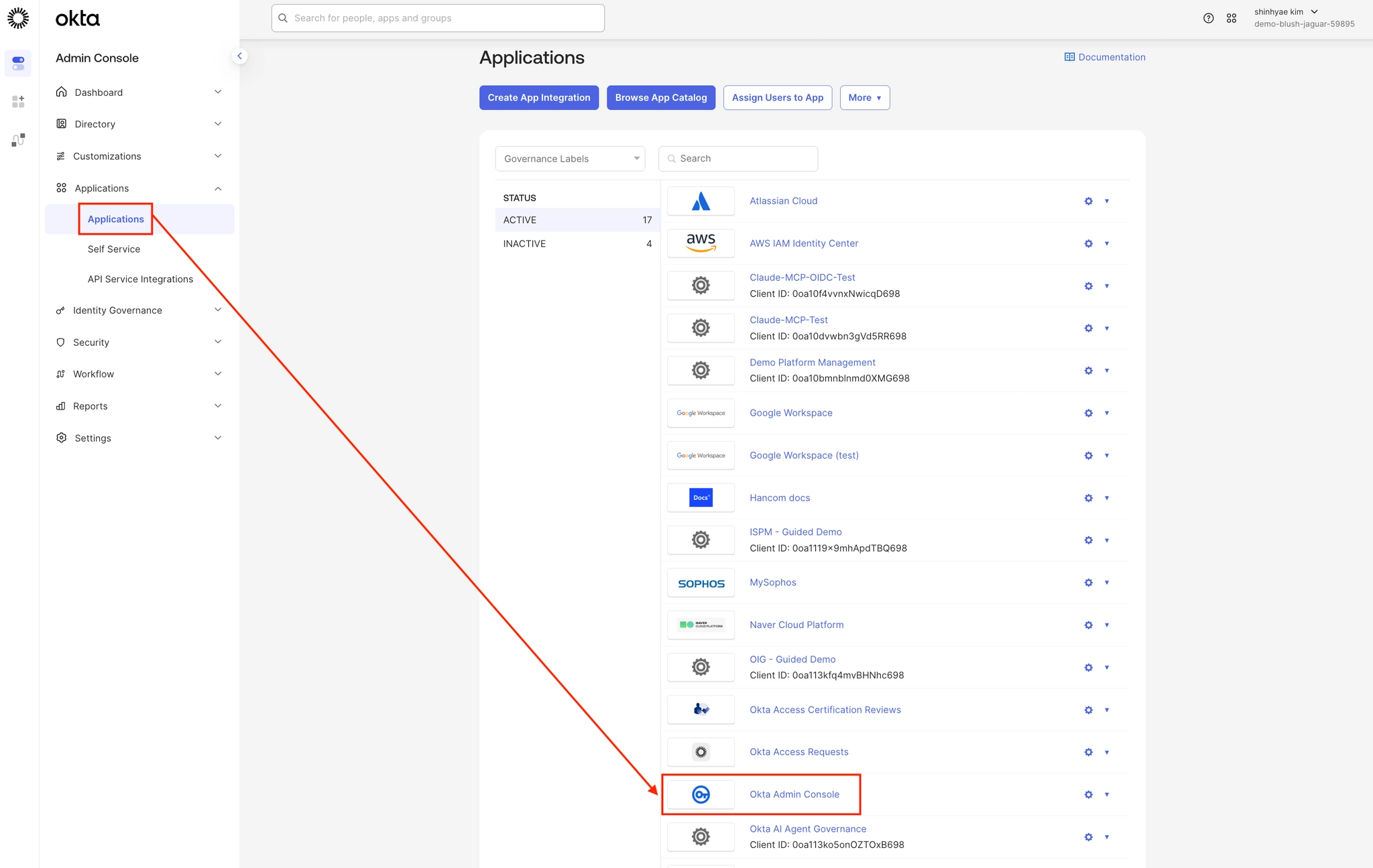Collapse sidebar with the arrow button
The image size is (1373, 868).
[239, 56]
